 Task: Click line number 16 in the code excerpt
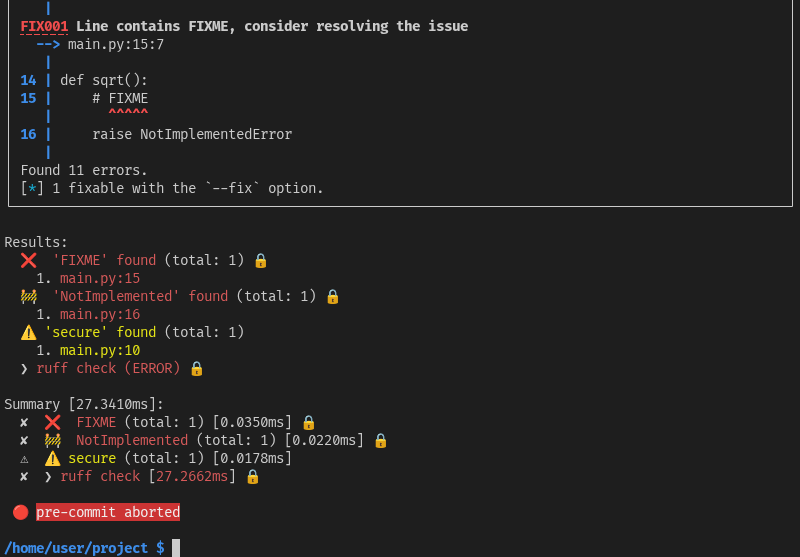pos(28,134)
